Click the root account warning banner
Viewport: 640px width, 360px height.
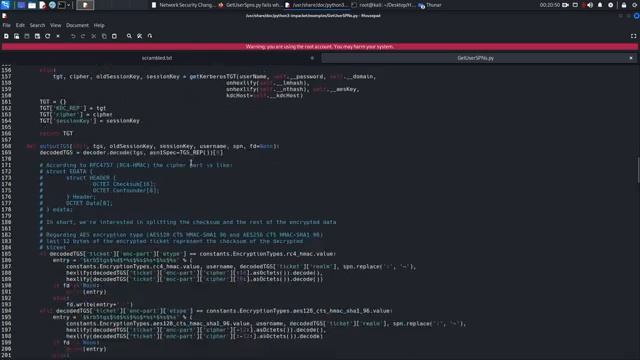tap(320, 47)
